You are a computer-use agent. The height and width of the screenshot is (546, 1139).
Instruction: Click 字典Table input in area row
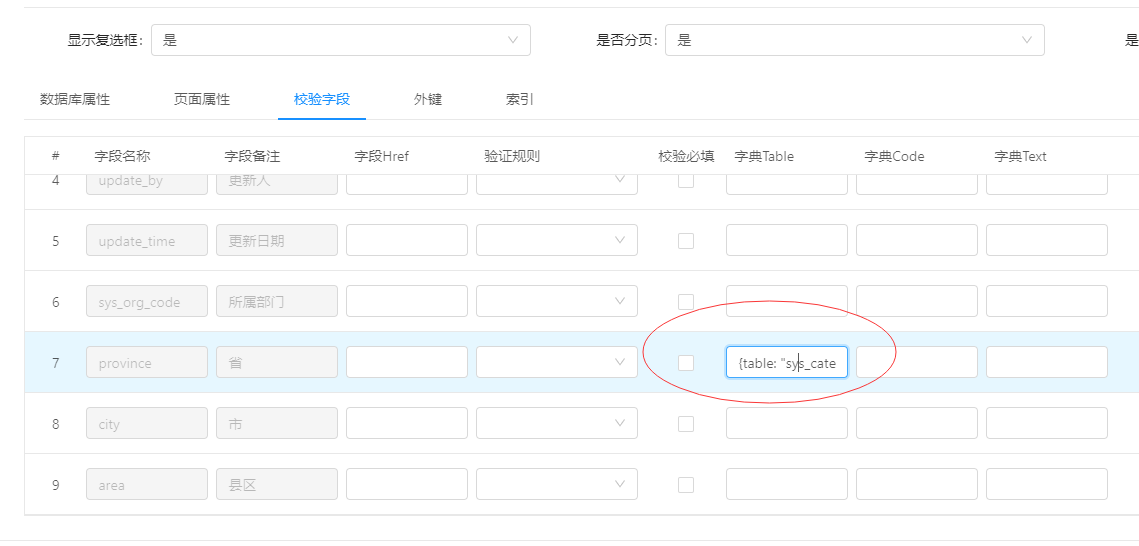[x=787, y=484]
